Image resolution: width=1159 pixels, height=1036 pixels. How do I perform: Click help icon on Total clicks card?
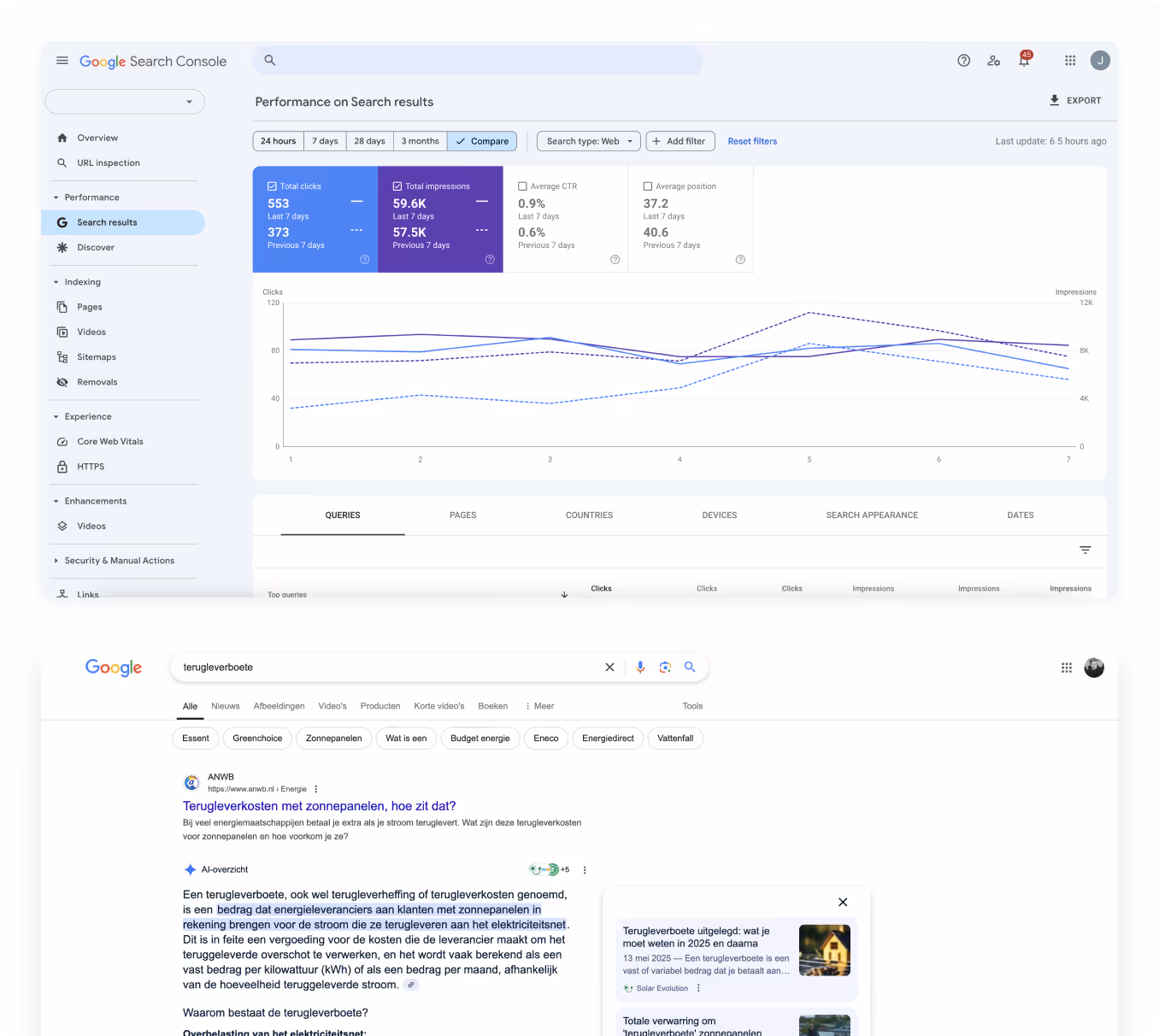(x=365, y=260)
